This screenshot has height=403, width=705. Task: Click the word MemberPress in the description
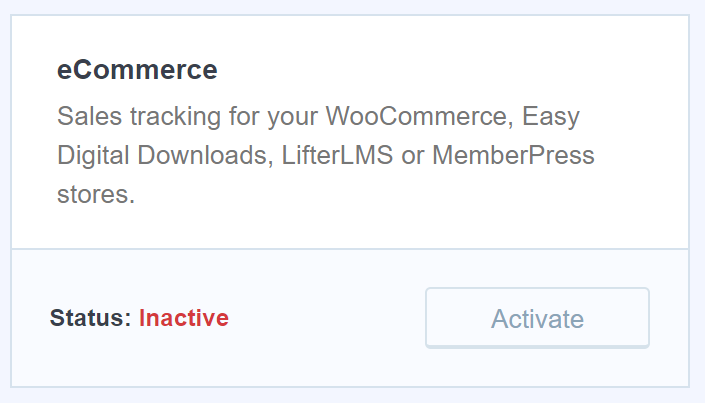(x=513, y=155)
